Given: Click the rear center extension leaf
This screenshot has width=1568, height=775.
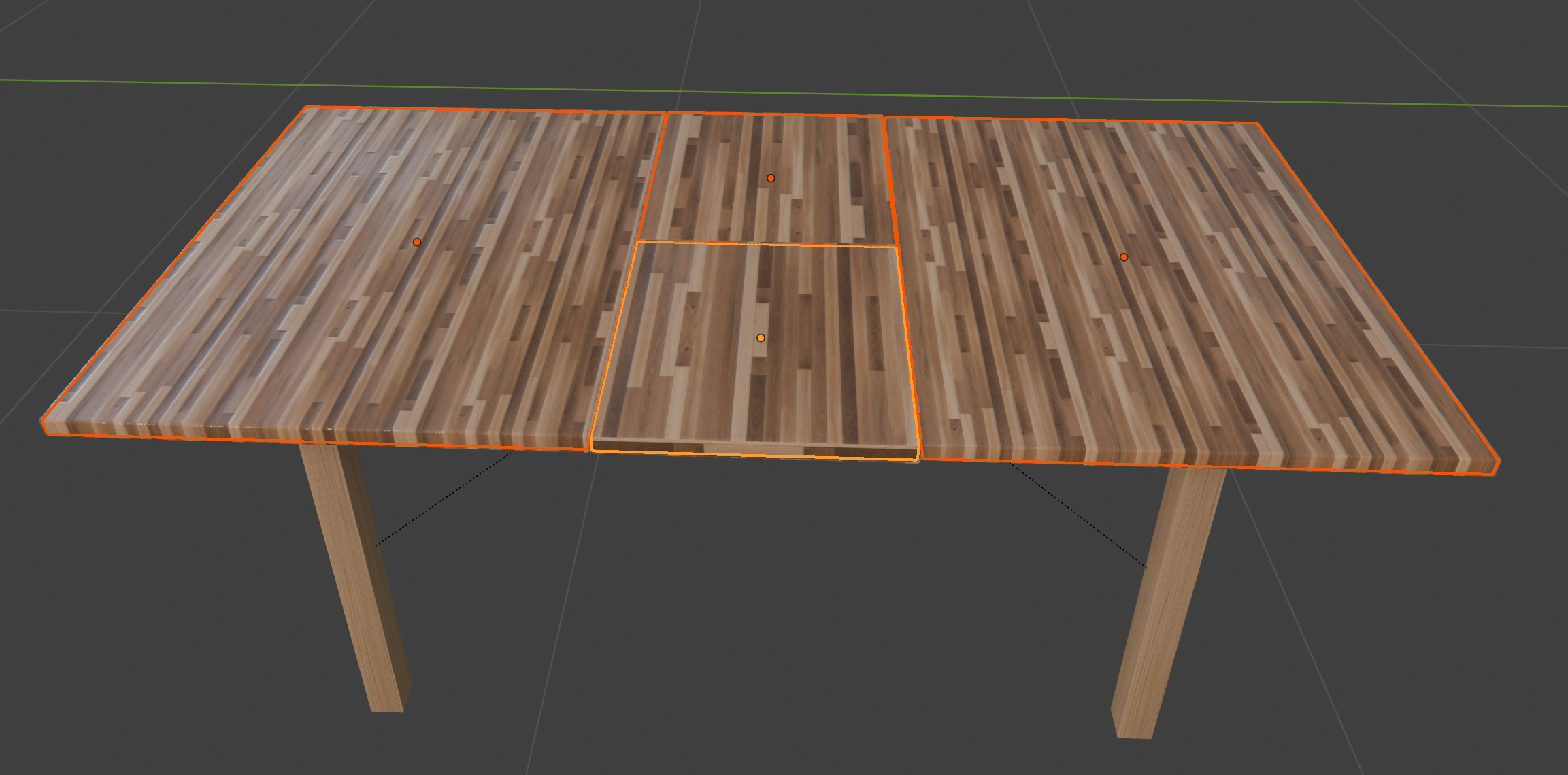Looking at the screenshot, I should (735, 204).
